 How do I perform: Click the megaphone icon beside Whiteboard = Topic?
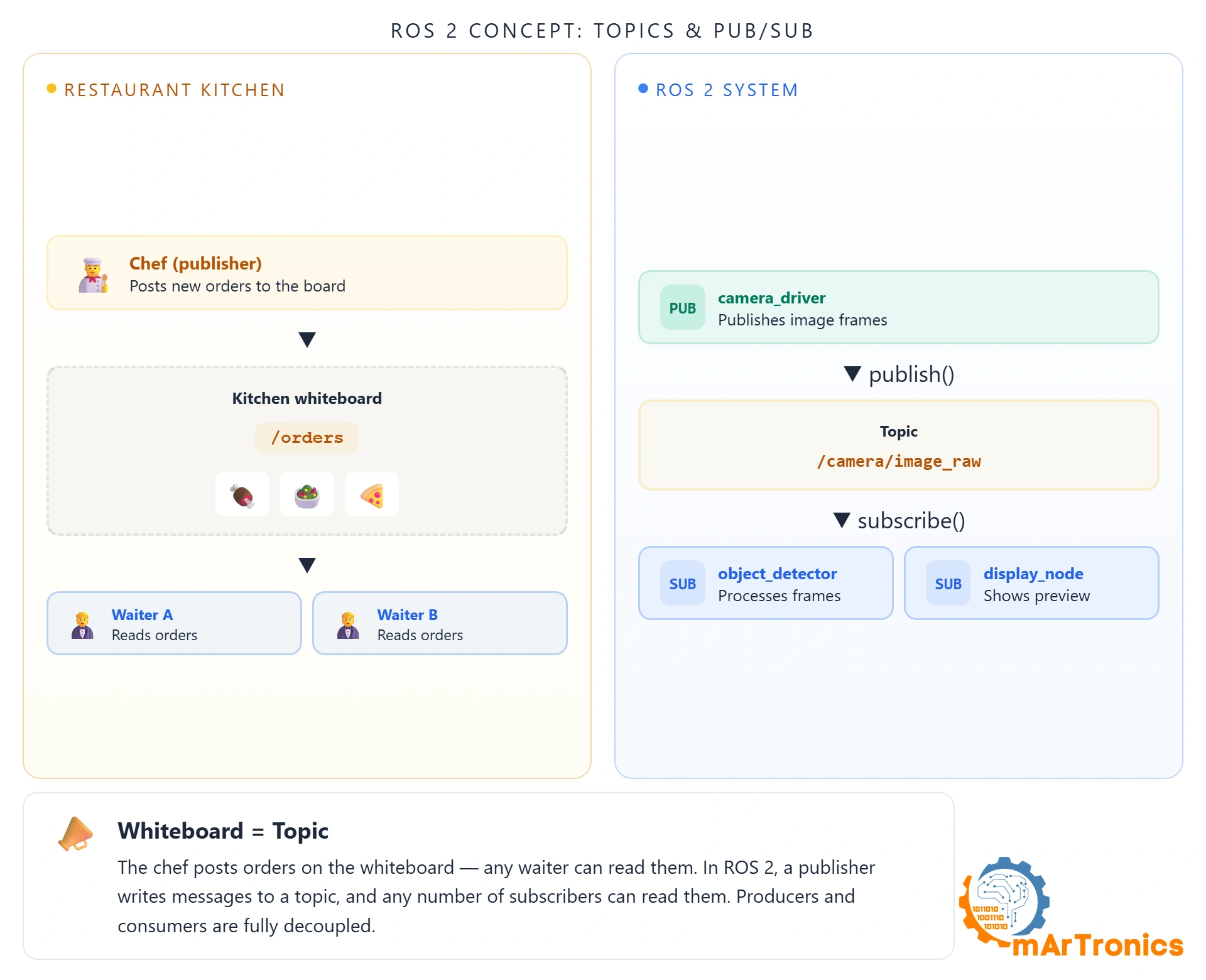click(x=75, y=834)
